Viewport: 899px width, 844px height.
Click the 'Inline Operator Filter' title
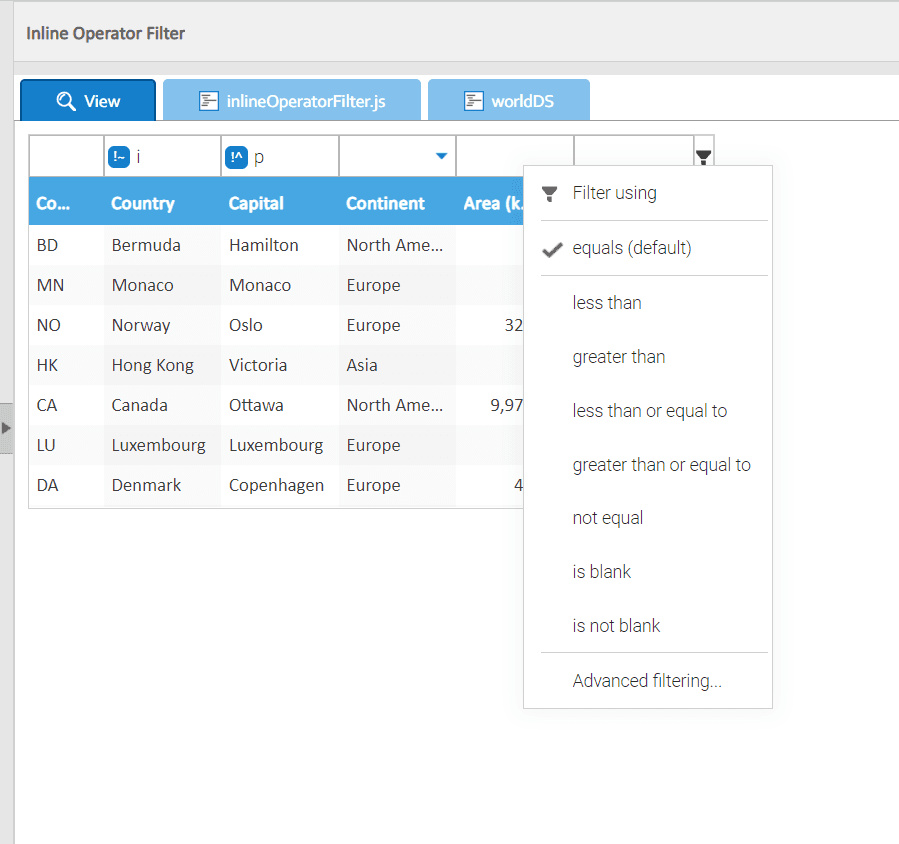coord(105,33)
